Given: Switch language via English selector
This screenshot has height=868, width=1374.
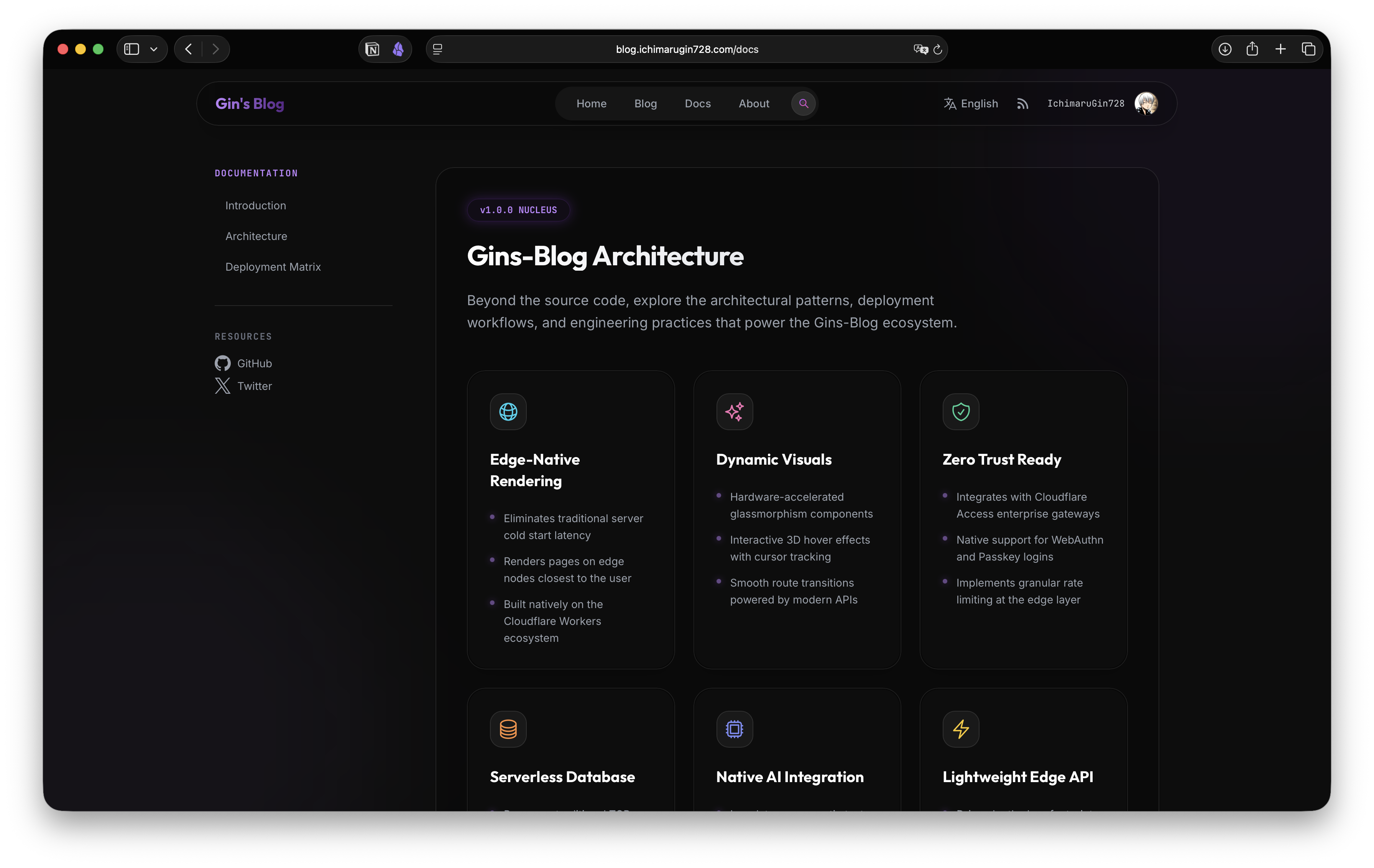Looking at the screenshot, I should [971, 103].
